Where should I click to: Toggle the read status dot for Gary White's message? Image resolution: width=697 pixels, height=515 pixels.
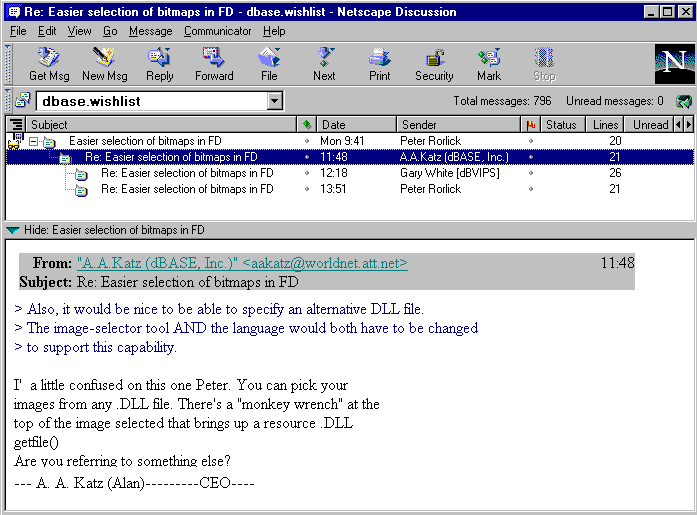307,173
